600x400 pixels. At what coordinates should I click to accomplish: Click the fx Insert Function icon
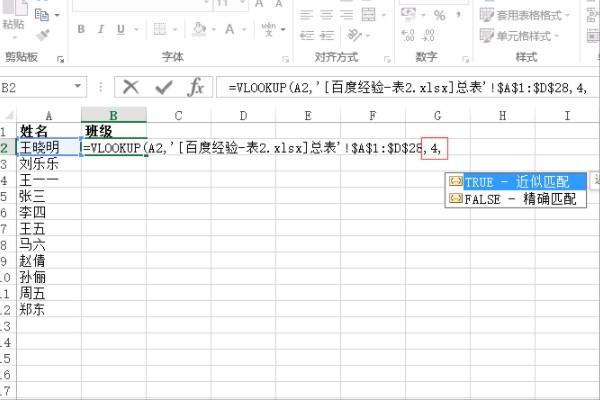196,87
